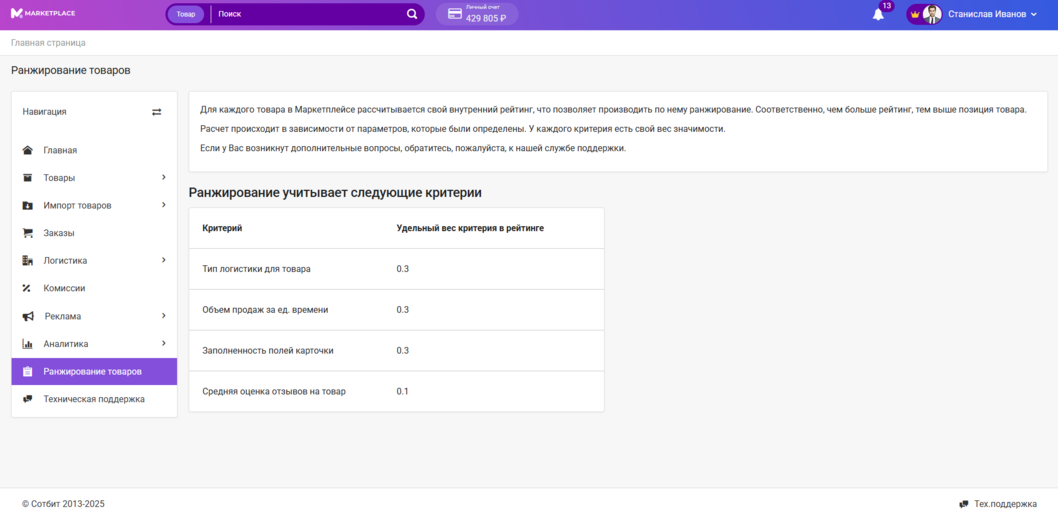Expand the Товары submenu chevron
This screenshot has width=1058, height=518.
[163, 178]
